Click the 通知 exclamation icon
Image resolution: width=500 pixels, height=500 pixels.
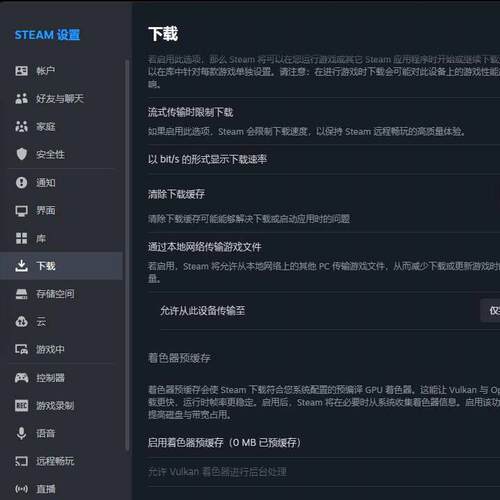[x=21, y=183]
